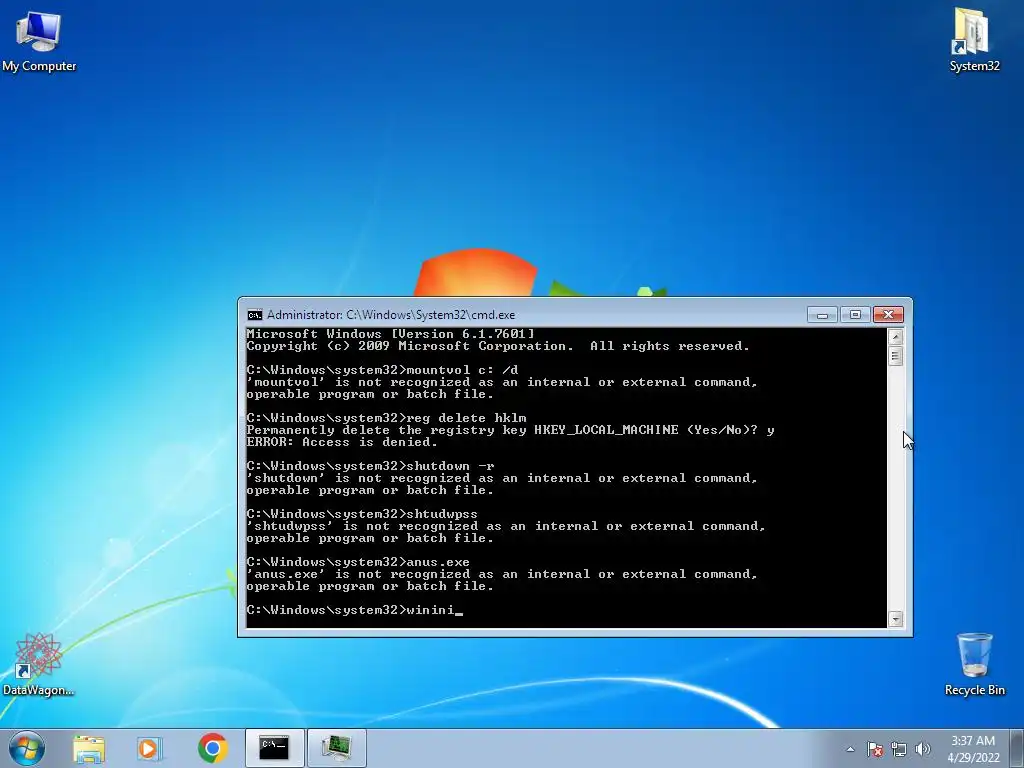Screen dimensions: 1024x768
Task: Click the 'Microsoft Windows [Version 6.1.7601]' line
Action: pyautogui.click(x=390, y=334)
